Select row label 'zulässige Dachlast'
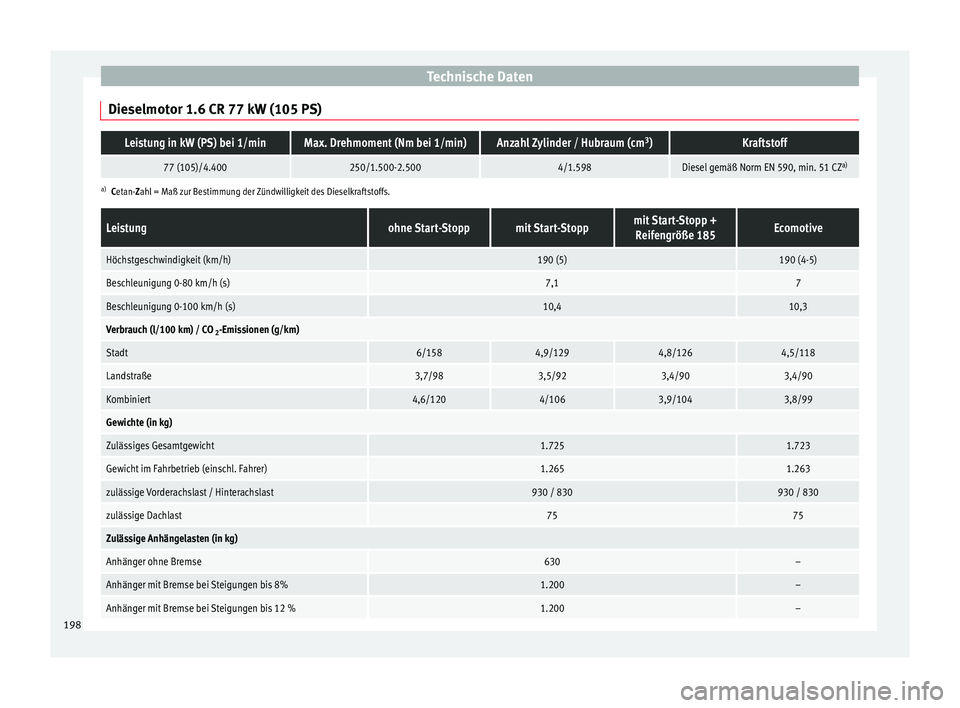Image resolution: width=960 pixels, height=708 pixels. (144, 516)
